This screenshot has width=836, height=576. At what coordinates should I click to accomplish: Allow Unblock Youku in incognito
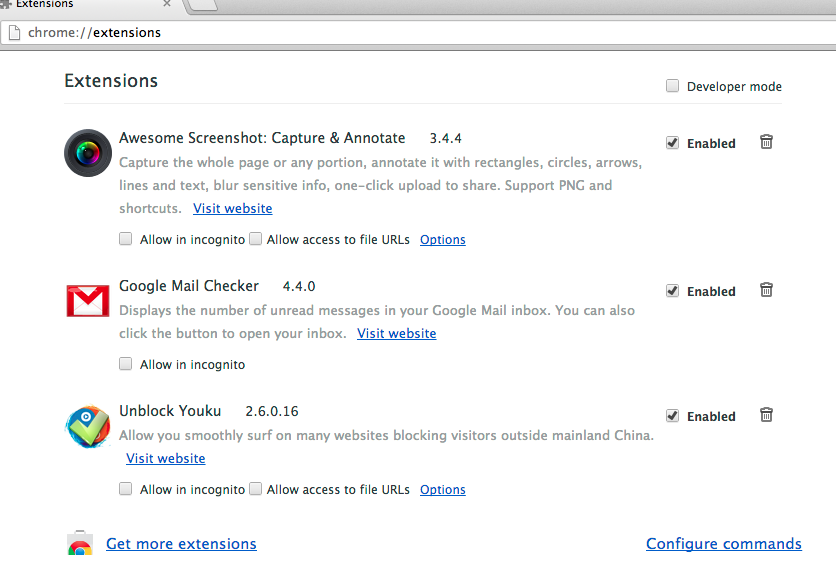(125, 489)
